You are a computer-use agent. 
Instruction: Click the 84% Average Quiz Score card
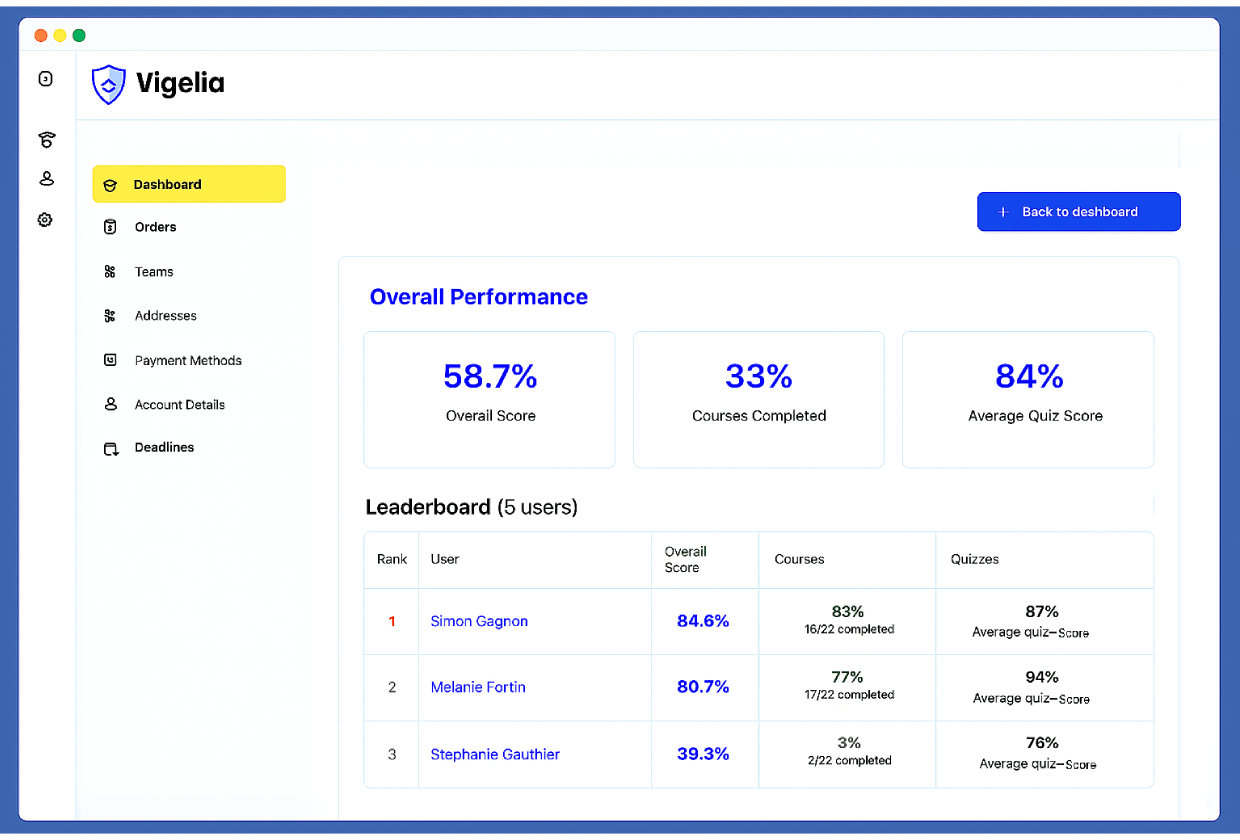tap(1028, 399)
